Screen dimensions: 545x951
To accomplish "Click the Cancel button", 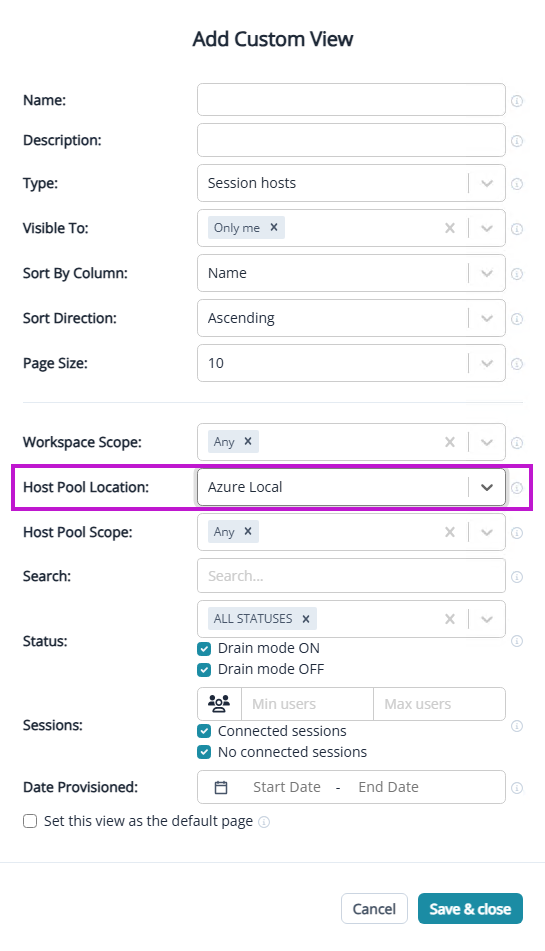I will (x=374, y=909).
